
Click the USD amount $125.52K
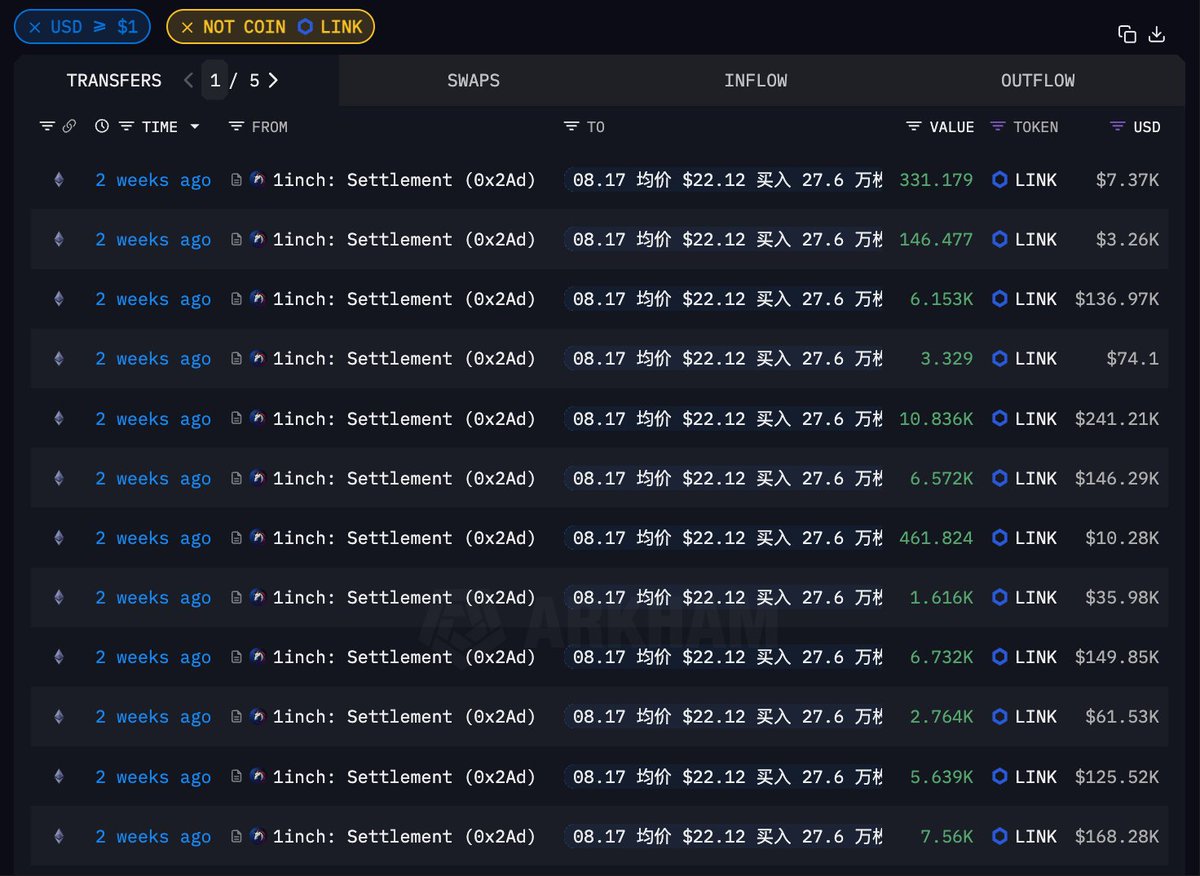point(1117,776)
